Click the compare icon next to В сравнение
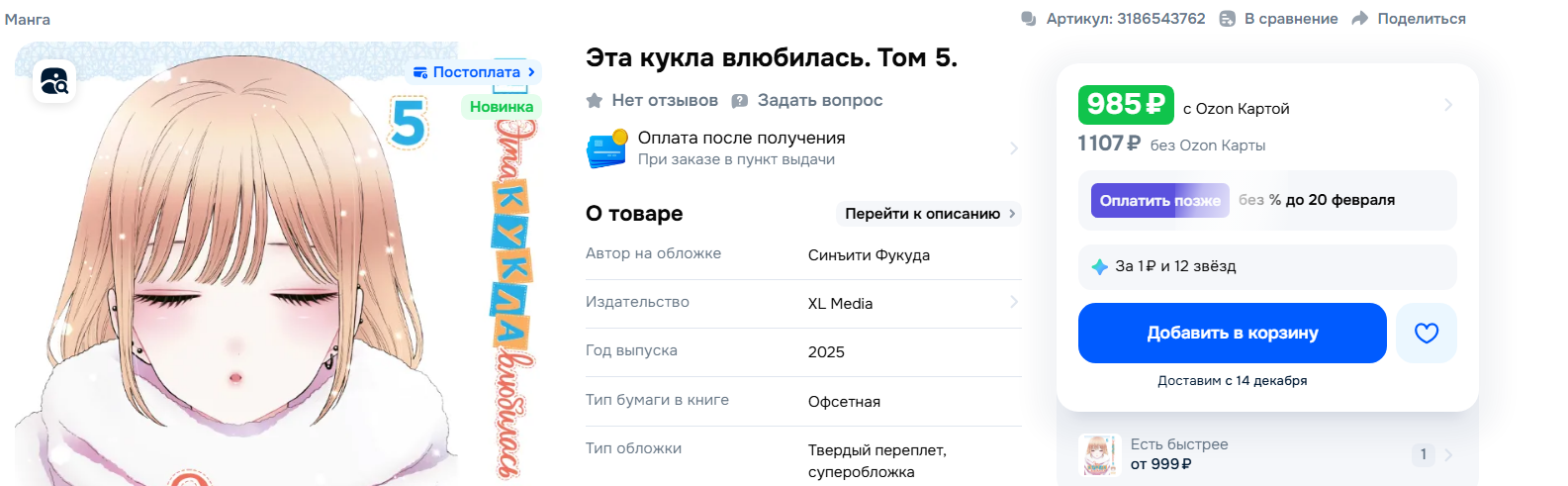Image resolution: width=1568 pixels, height=486 pixels. point(1228,19)
